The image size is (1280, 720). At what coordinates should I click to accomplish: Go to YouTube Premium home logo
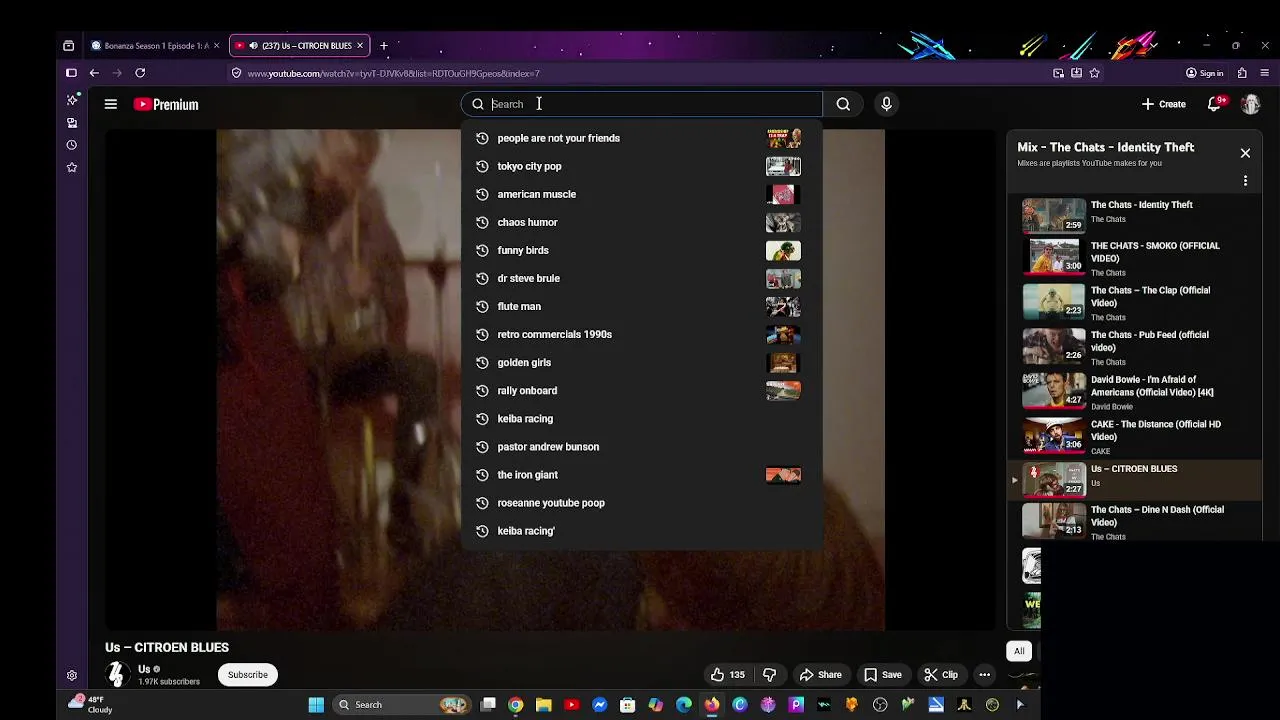tap(166, 104)
